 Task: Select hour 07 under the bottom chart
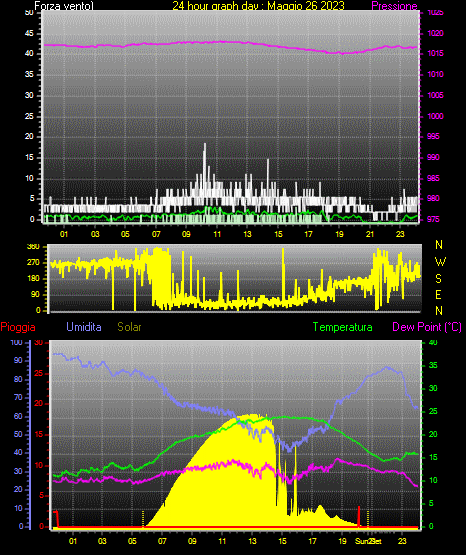[162, 541]
